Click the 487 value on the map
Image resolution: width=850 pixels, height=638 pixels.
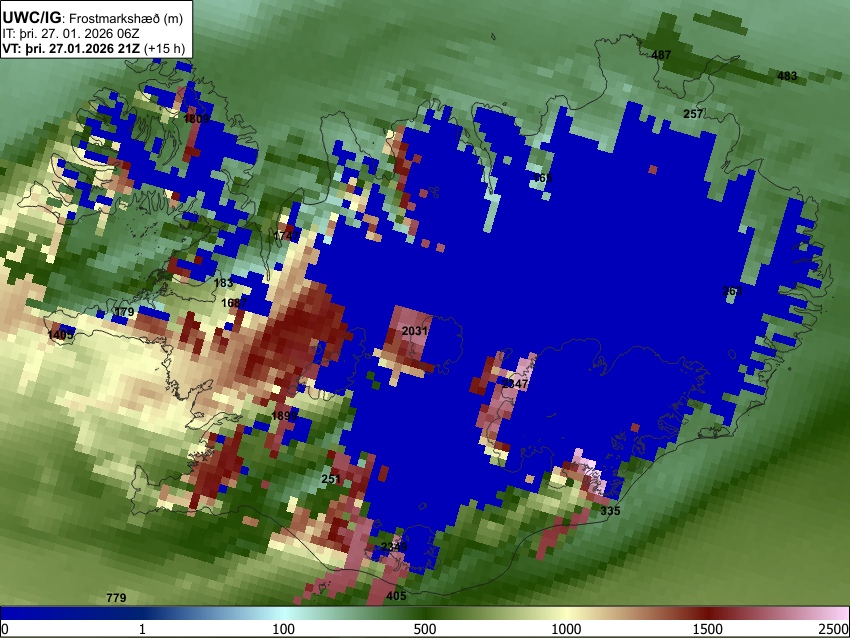point(661,55)
